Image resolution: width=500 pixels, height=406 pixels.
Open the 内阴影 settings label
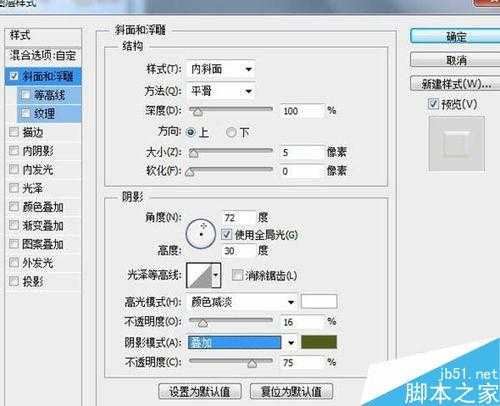point(38,151)
